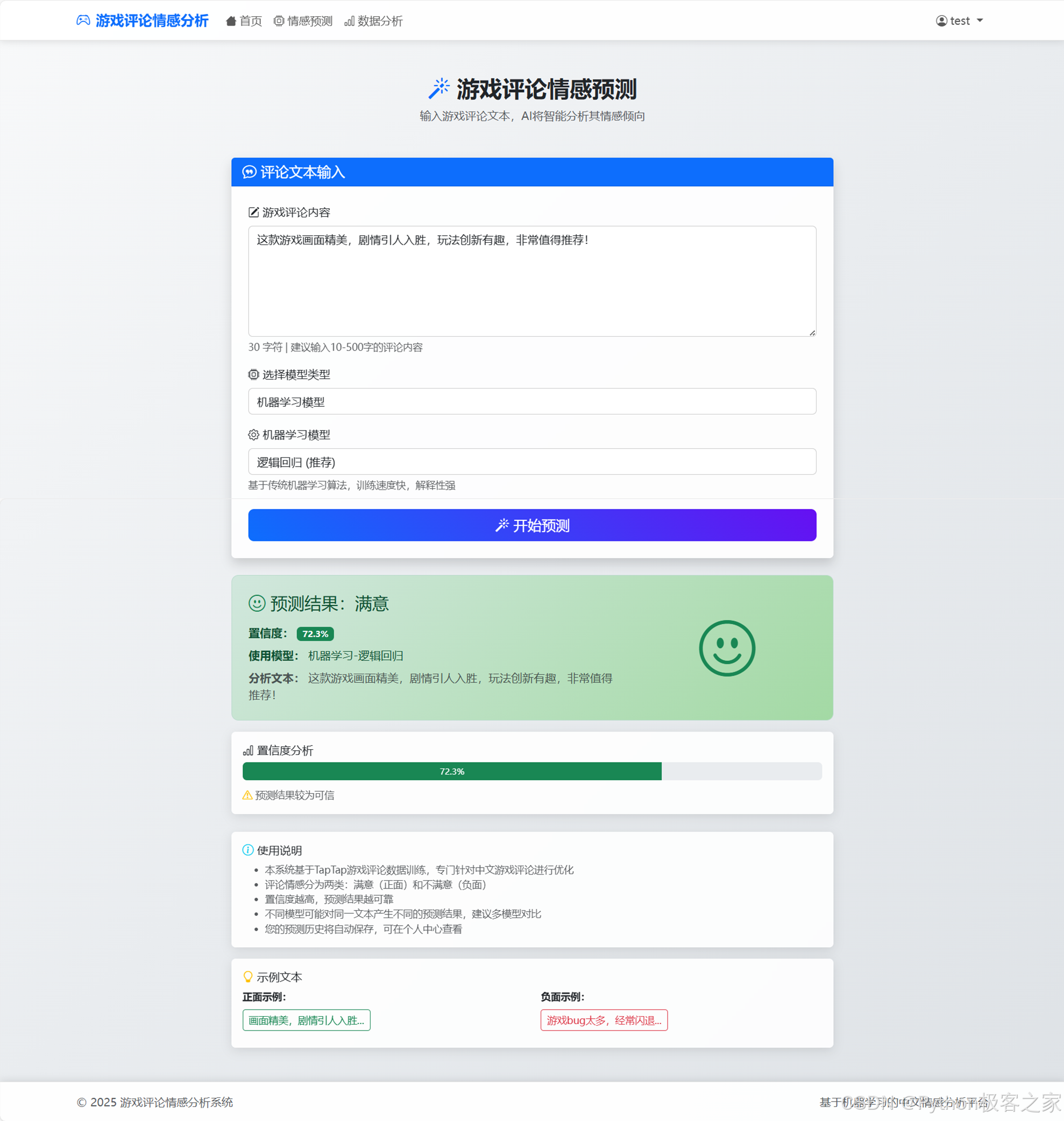Click the info circle icon beside 使用说明
Image resolution: width=1064 pixels, height=1121 pixels.
coord(248,850)
